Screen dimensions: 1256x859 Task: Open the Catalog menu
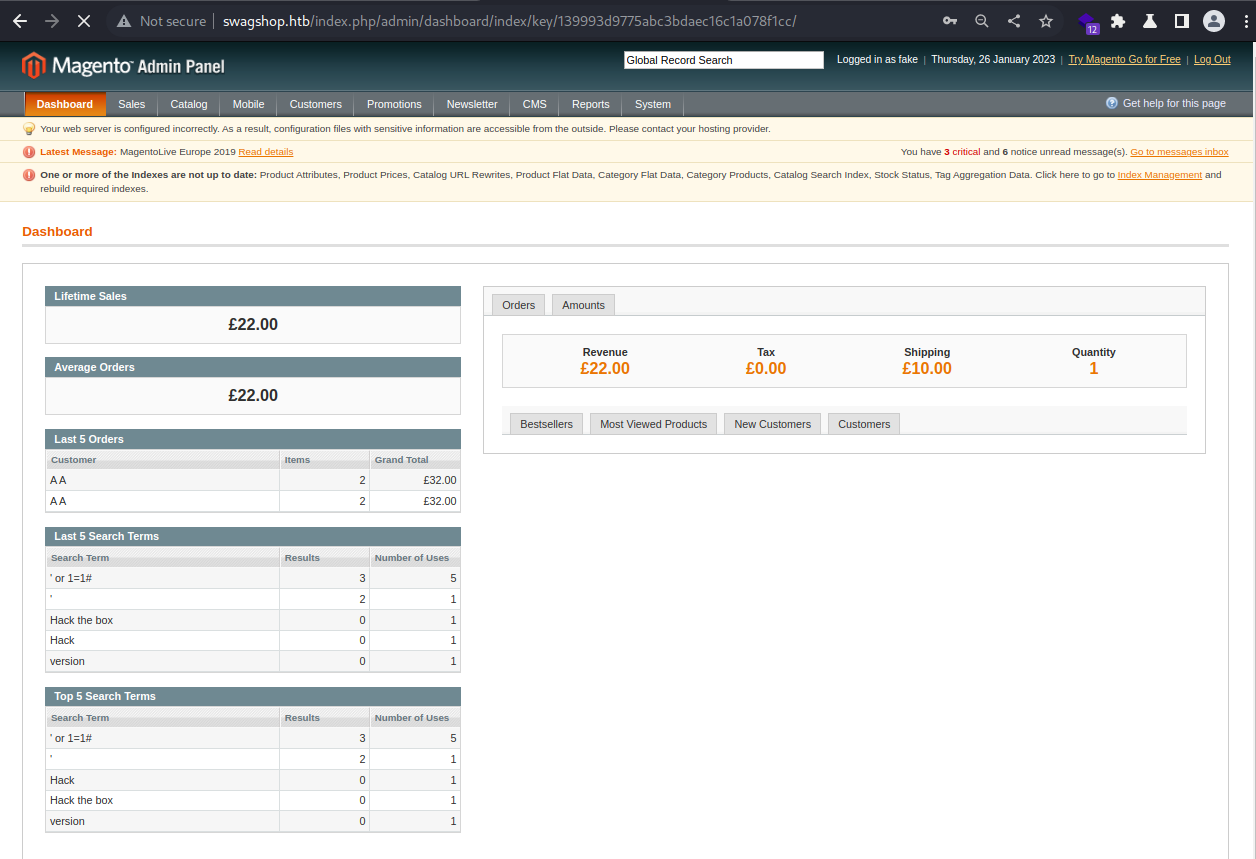coord(189,104)
